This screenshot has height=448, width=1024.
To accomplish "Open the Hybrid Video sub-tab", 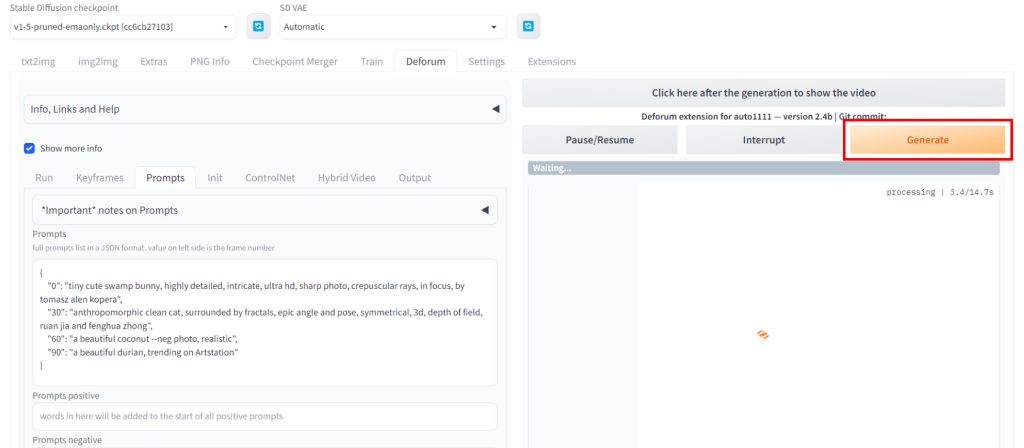I will pos(346,178).
